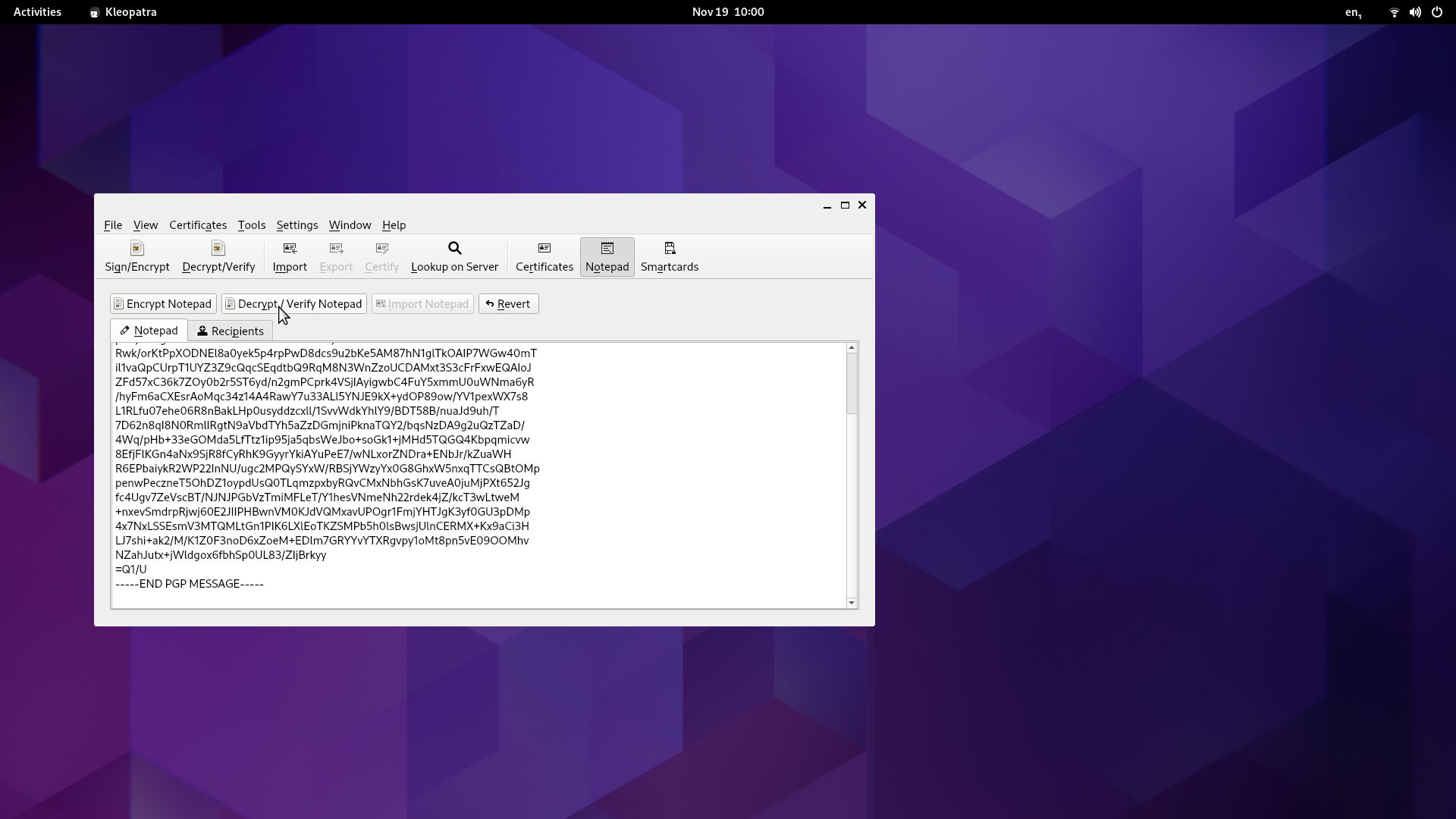Select the Export icon in the toolbar

pyautogui.click(x=335, y=256)
